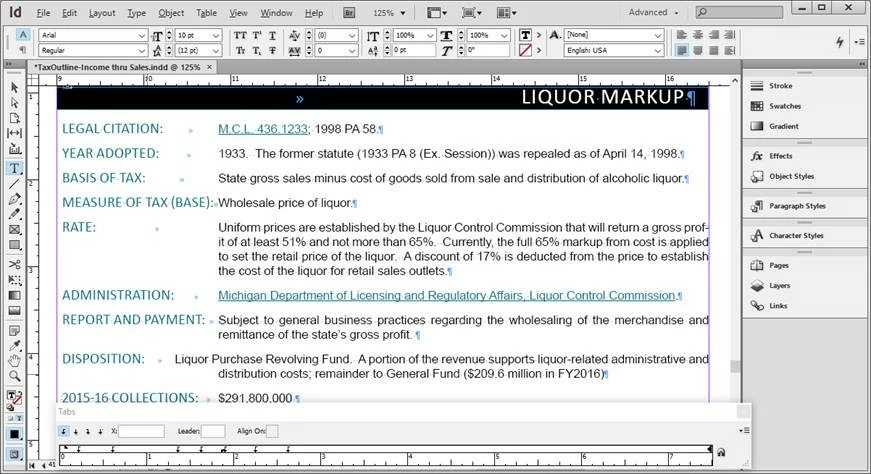
Task: Select the Line tool
Action: point(14,183)
